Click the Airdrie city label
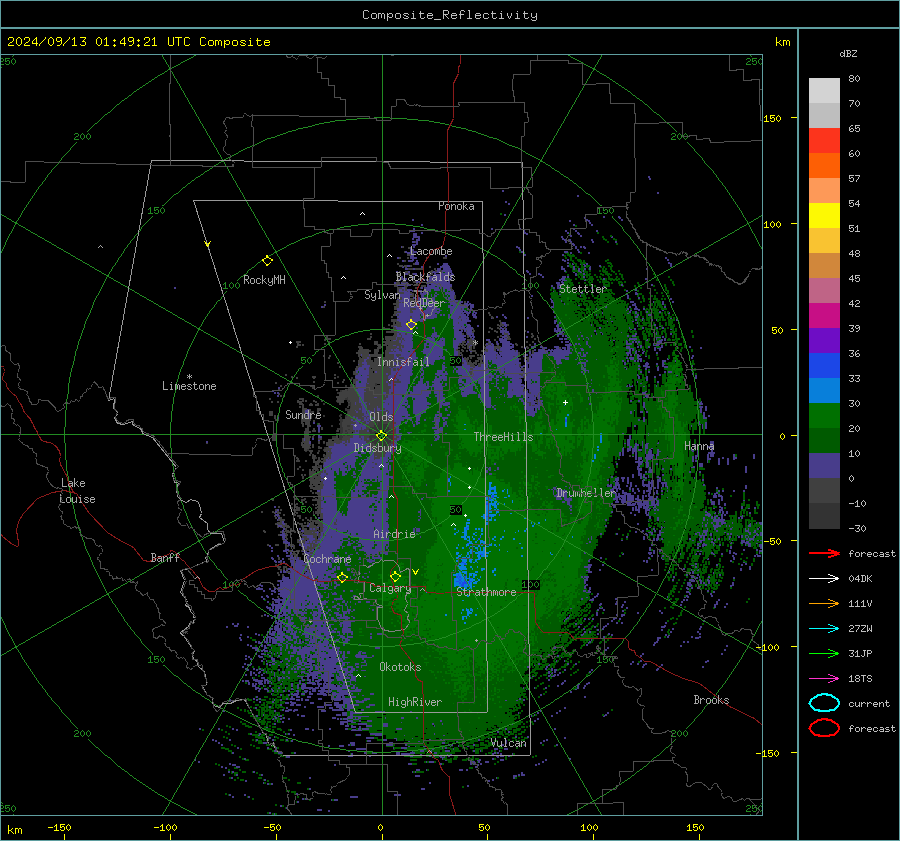Viewport: 900px width, 841px height. [x=394, y=534]
